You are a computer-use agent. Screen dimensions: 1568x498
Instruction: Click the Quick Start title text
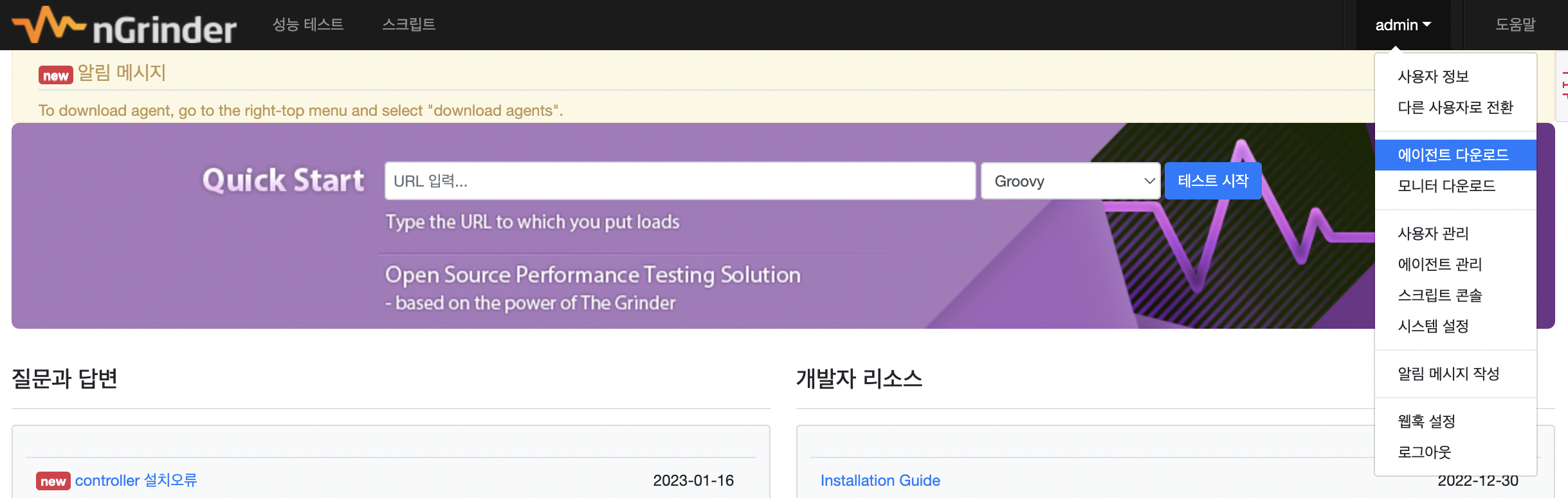[283, 180]
